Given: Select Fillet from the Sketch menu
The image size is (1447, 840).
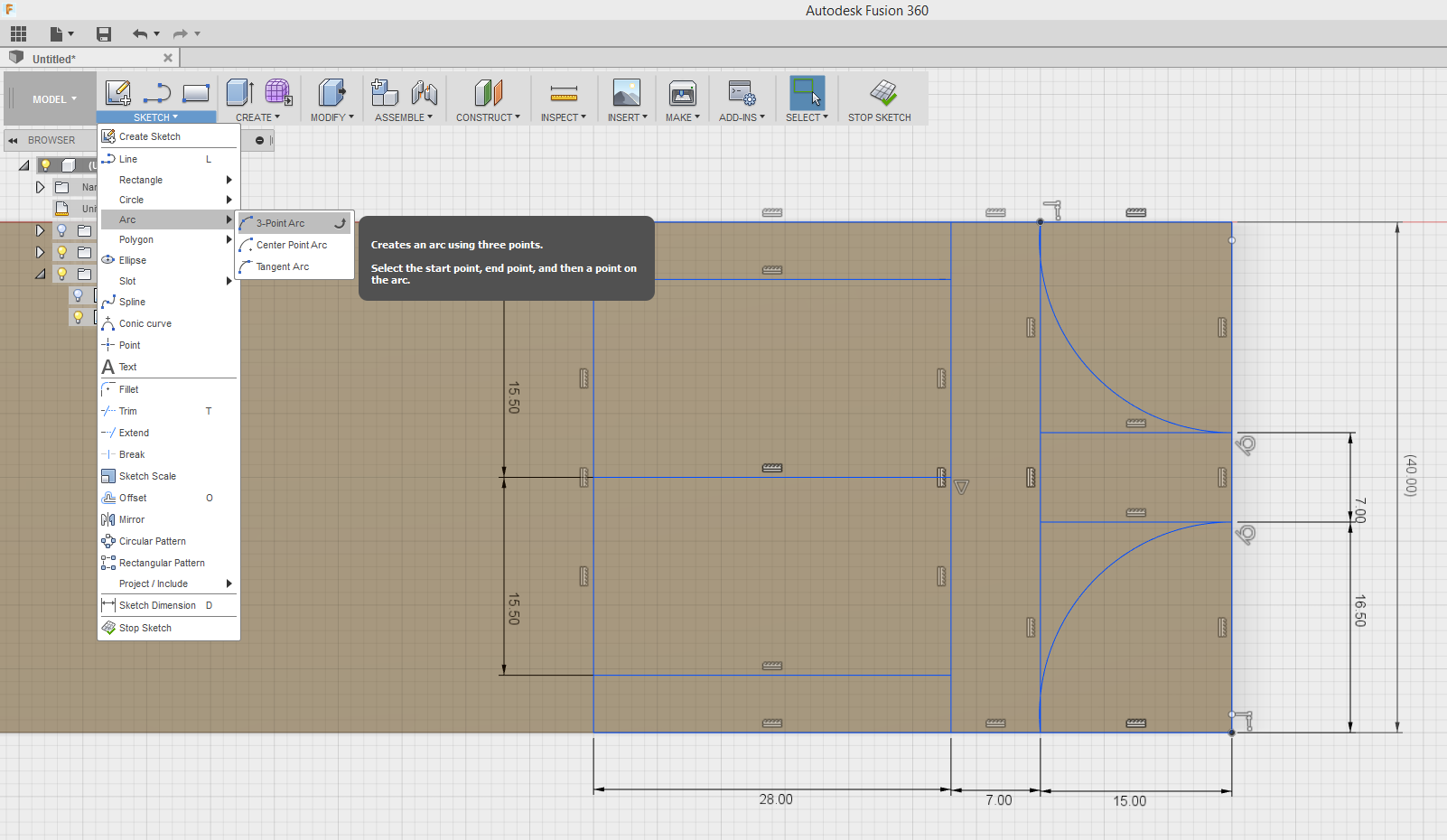Looking at the screenshot, I should pyautogui.click(x=168, y=389).
